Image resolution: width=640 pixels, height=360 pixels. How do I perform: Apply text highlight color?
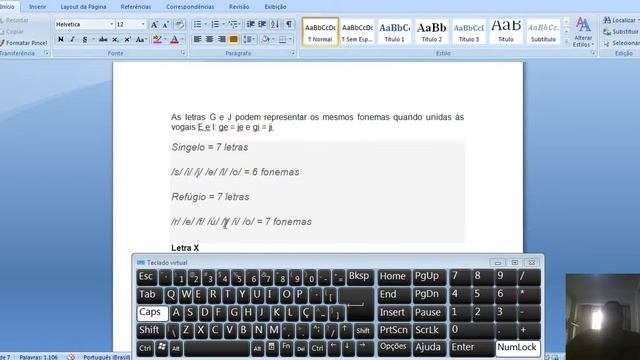(x=157, y=40)
